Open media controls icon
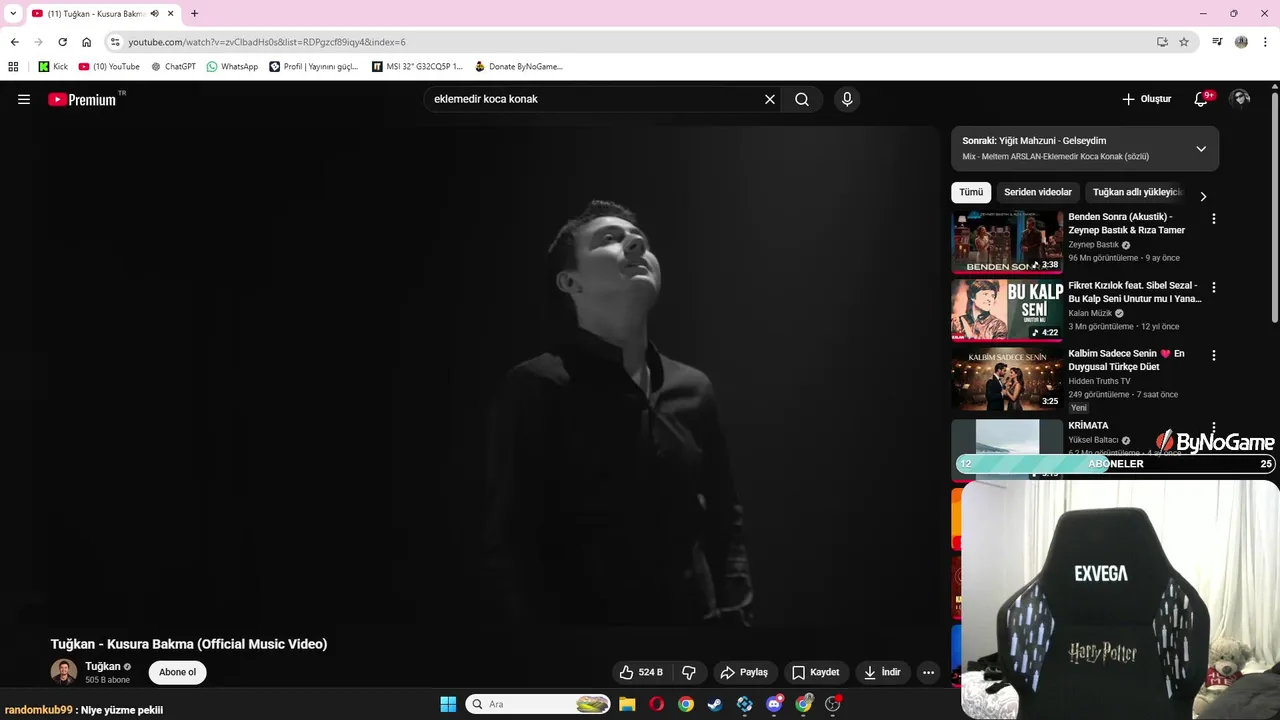 [x=1217, y=42]
